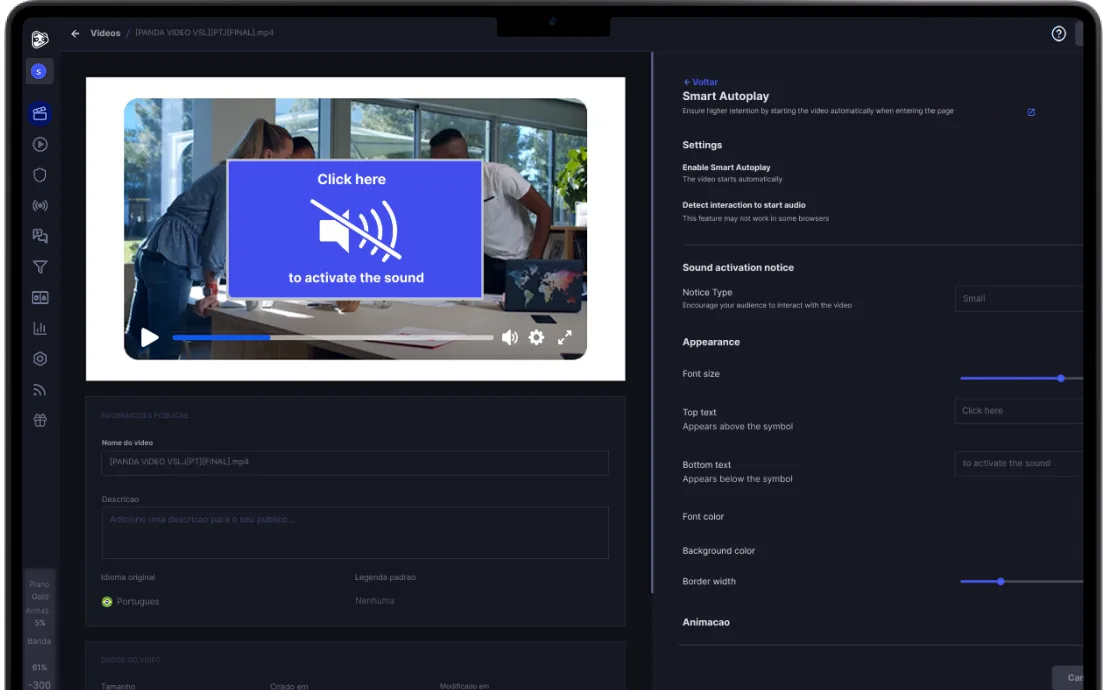
Task: Open the shield security icon in sidebar
Action: click(x=39, y=175)
